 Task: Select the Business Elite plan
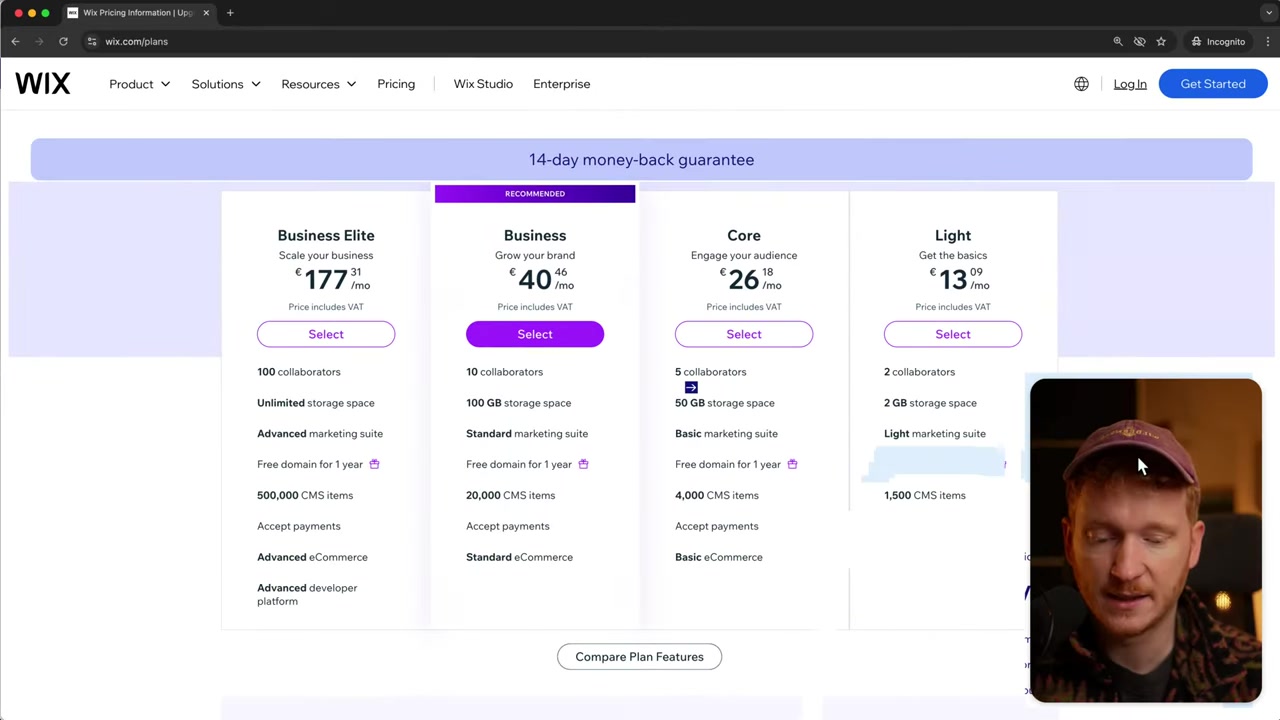[x=326, y=334]
